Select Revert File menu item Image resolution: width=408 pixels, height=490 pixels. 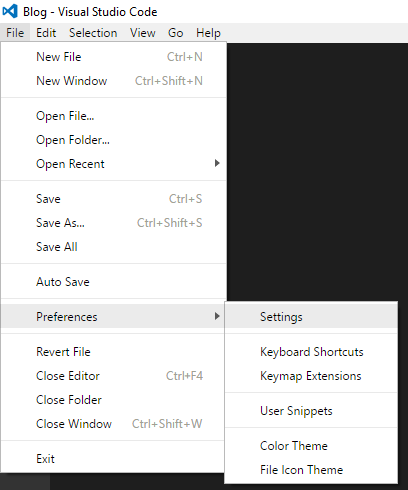114,352
